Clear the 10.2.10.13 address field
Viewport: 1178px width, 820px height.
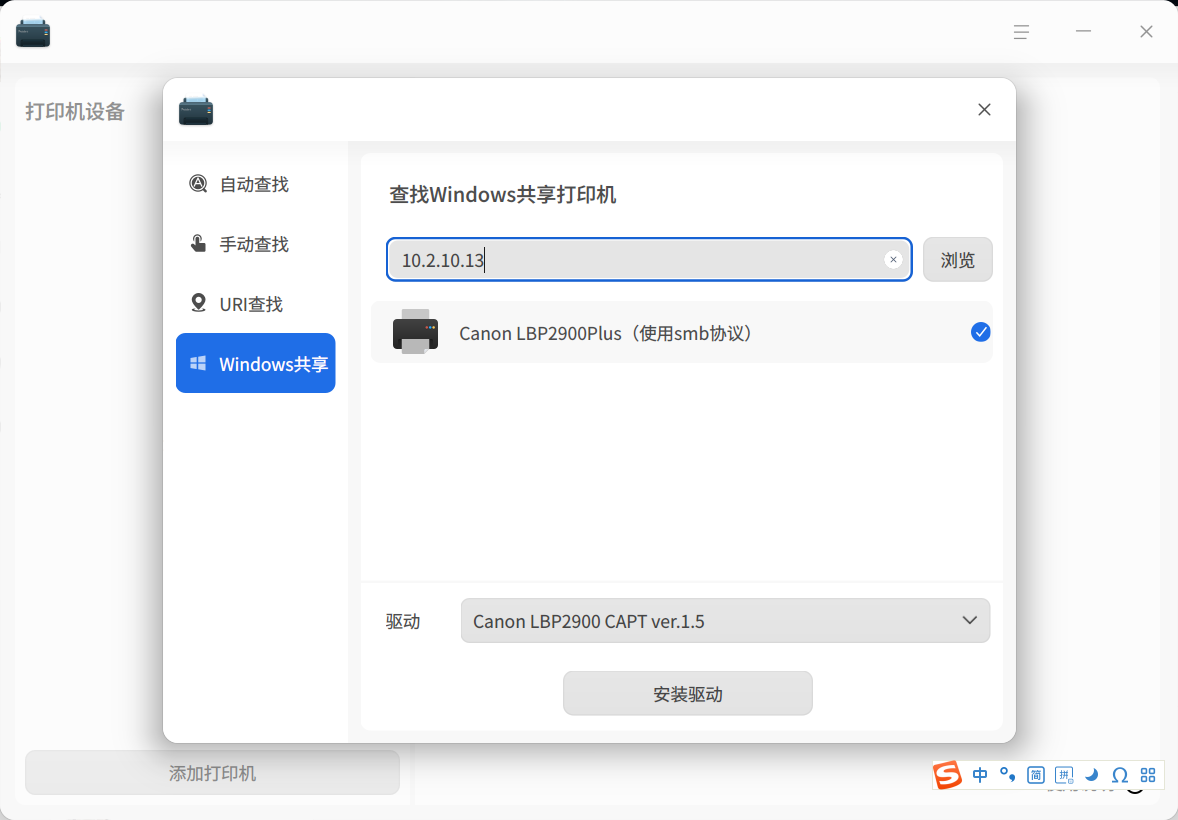coord(893,259)
